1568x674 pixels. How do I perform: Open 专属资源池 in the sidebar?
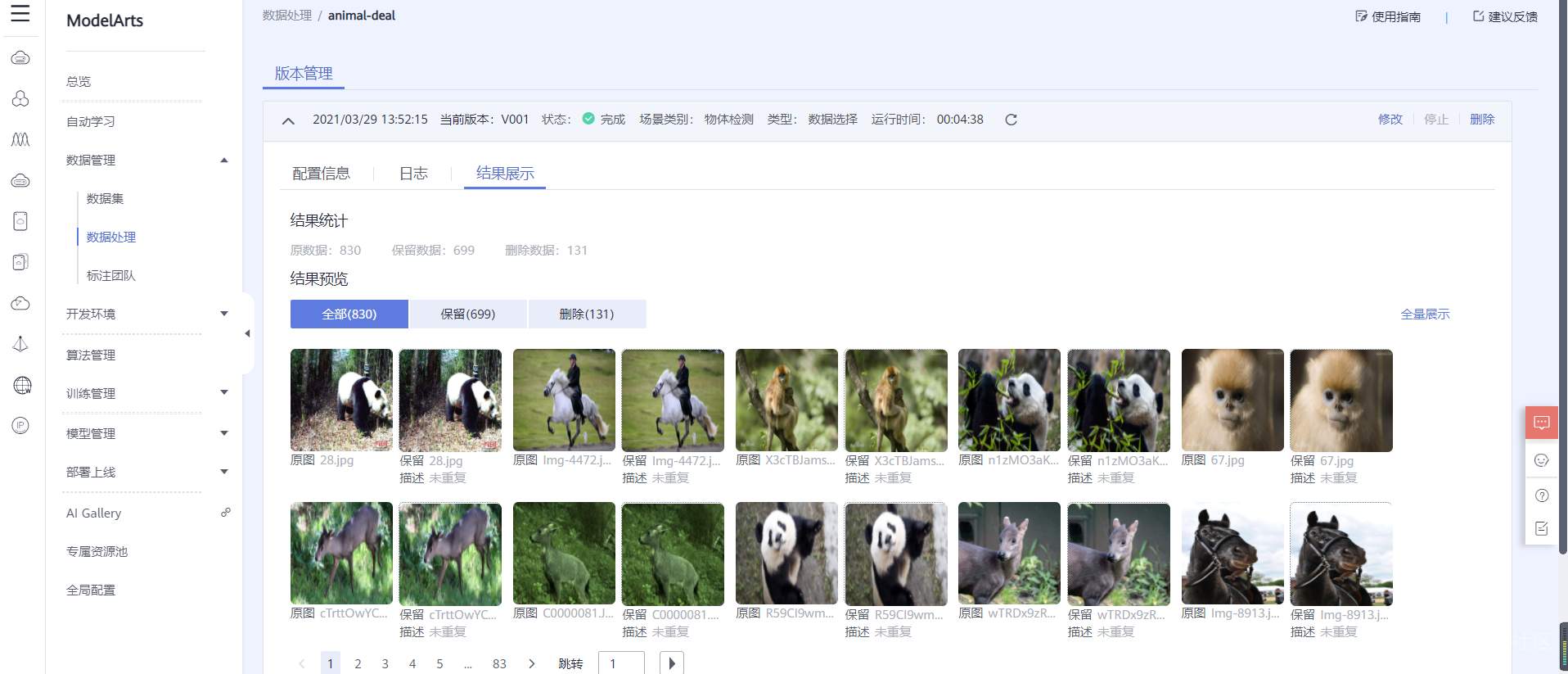point(97,551)
